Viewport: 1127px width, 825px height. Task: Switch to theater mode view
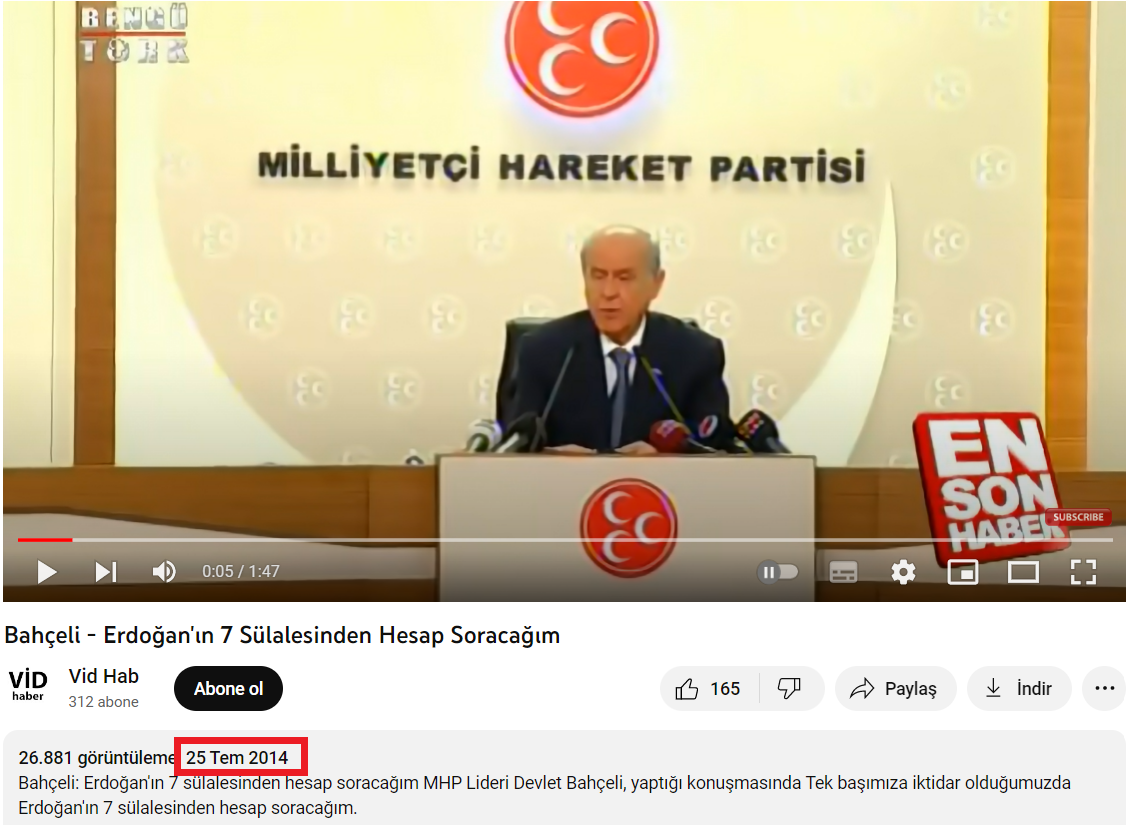coord(1023,572)
